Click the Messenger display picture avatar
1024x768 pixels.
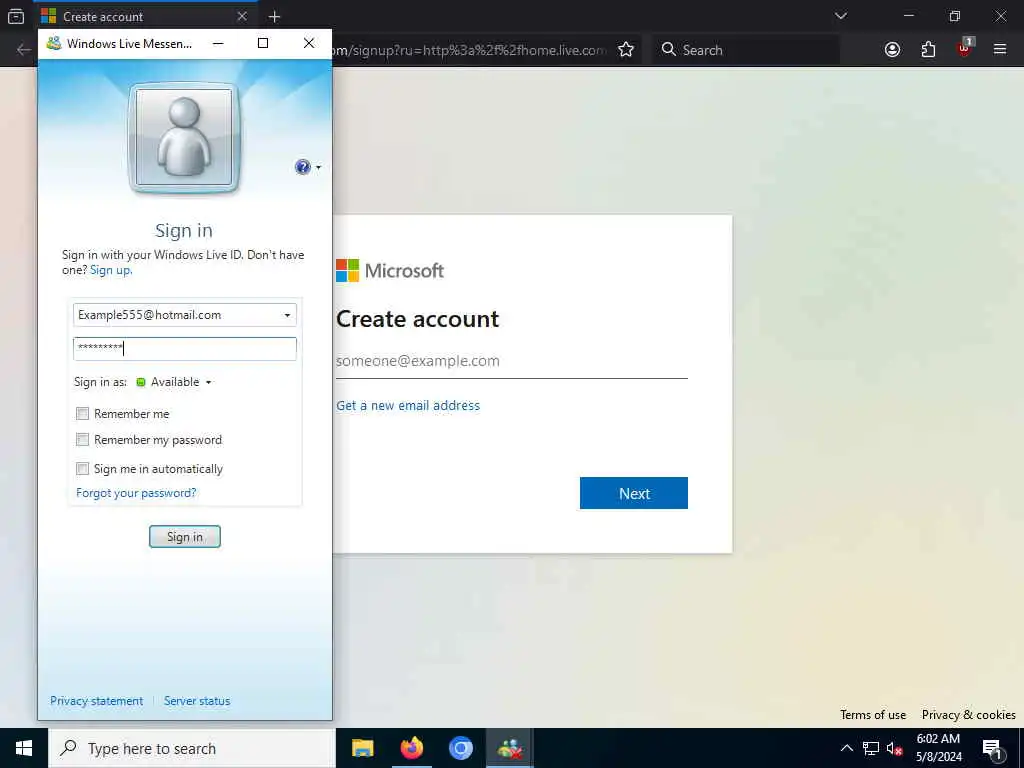[184, 138]
